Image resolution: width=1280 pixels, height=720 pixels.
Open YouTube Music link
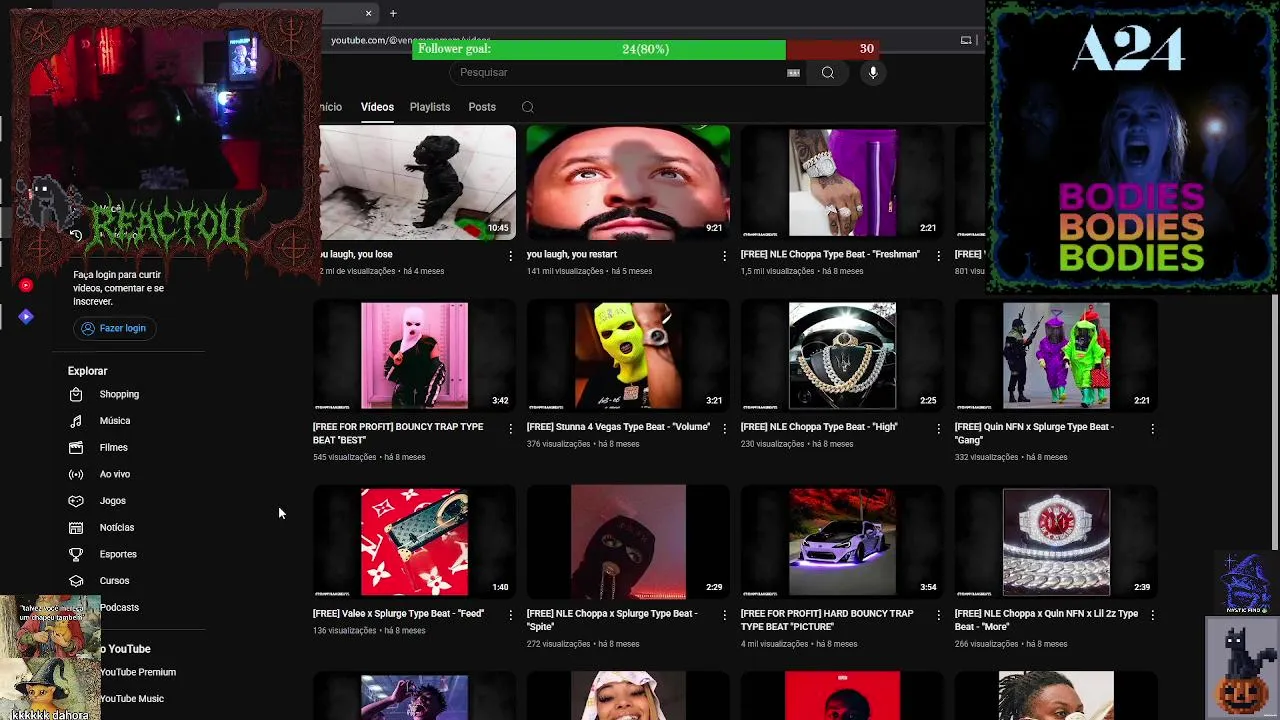pyautogui.click(x=131, y=698)
